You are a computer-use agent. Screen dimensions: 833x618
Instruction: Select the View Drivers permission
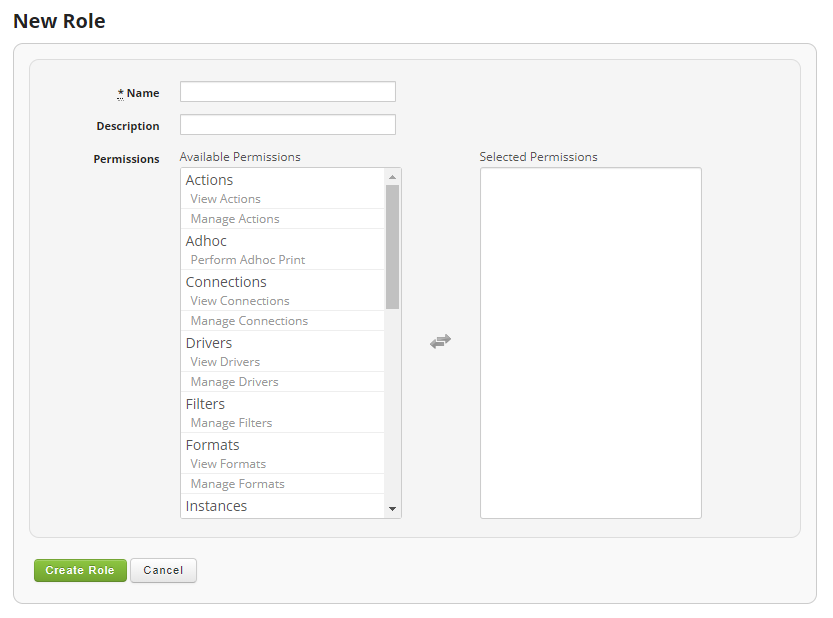[x=225, y=362]
